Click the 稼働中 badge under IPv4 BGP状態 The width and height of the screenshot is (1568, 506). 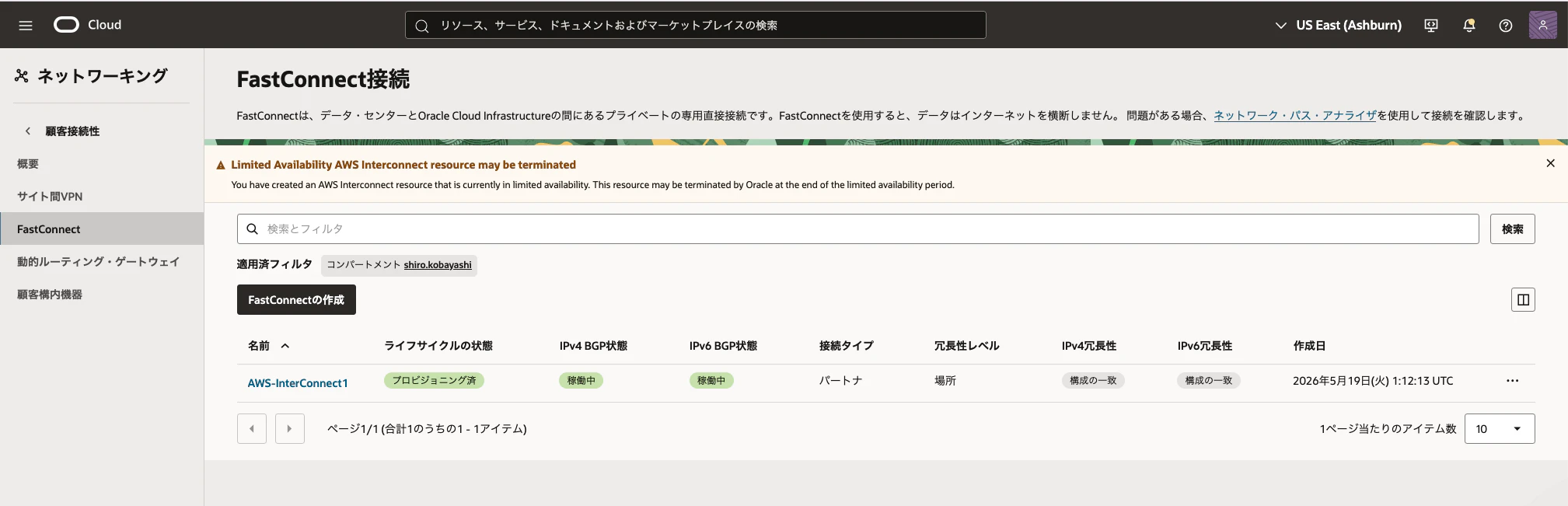click(x=581, y=380)
